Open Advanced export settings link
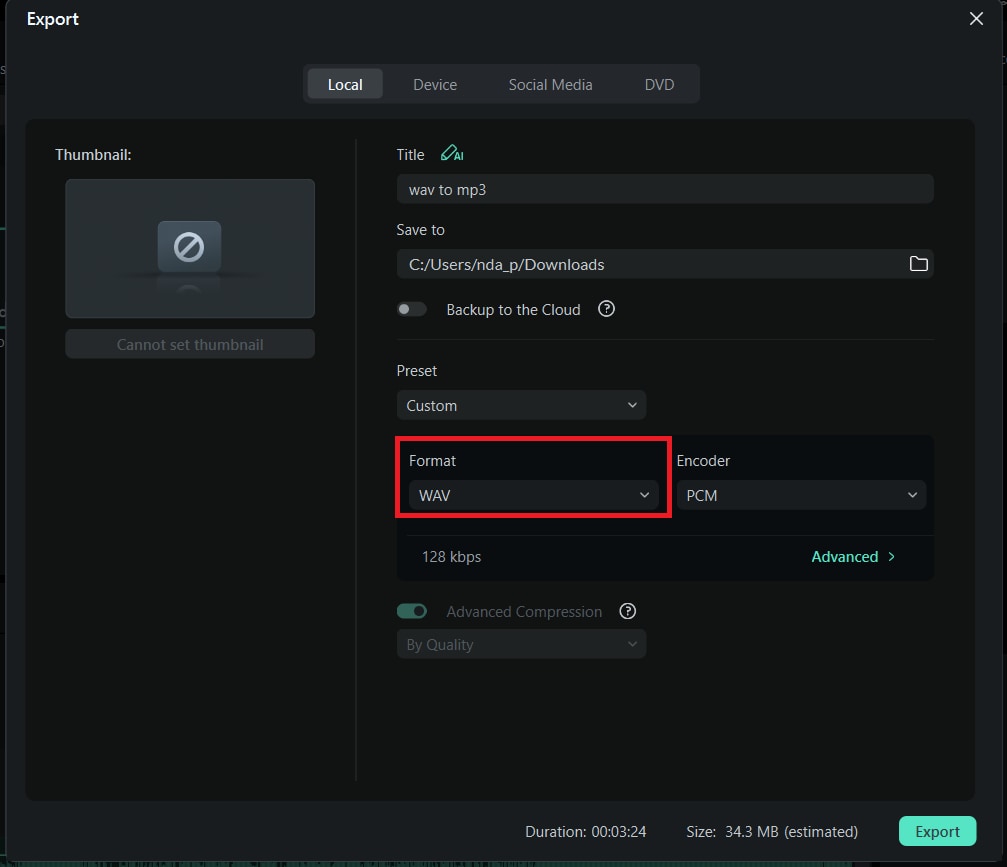 (846, 556)
